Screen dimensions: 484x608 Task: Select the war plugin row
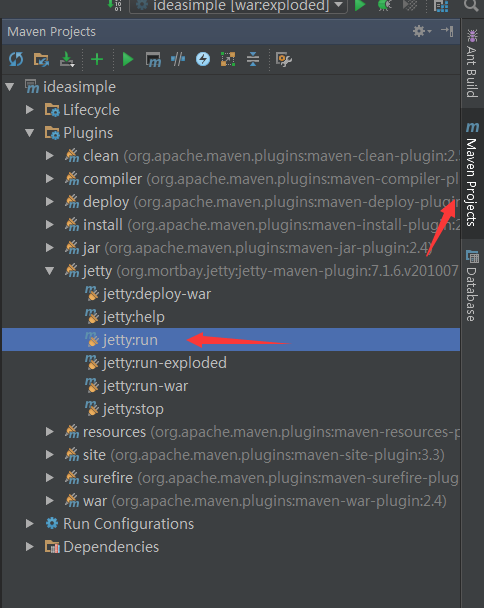(x=231, y=501)
